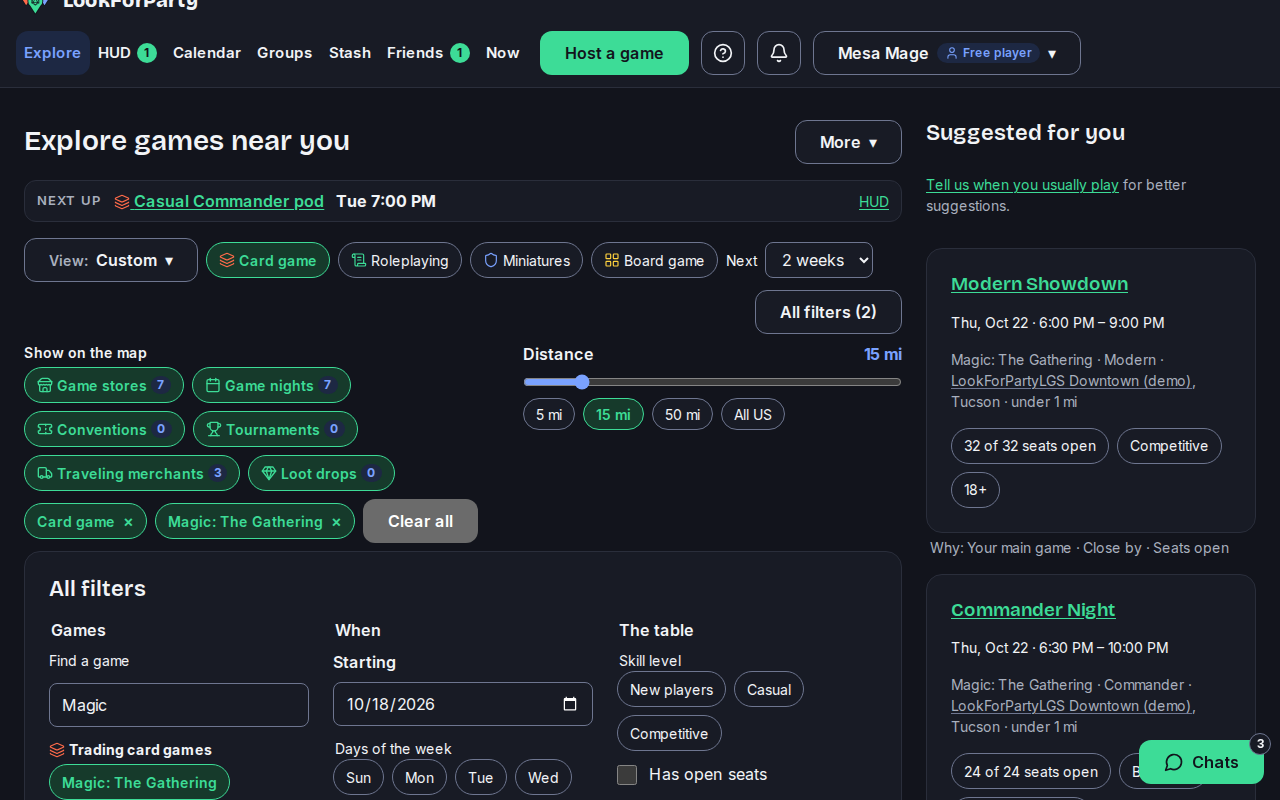The height and width of the screenshot is (800, 1280).
Task: Toggle the Miniatures category filter
Action: click(x=526, y=260)
